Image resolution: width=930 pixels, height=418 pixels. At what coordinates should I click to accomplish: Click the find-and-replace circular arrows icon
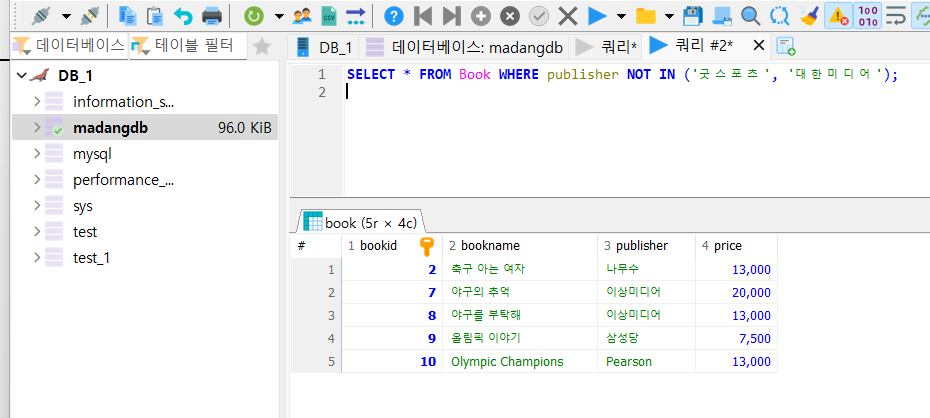tap(779, 16)
